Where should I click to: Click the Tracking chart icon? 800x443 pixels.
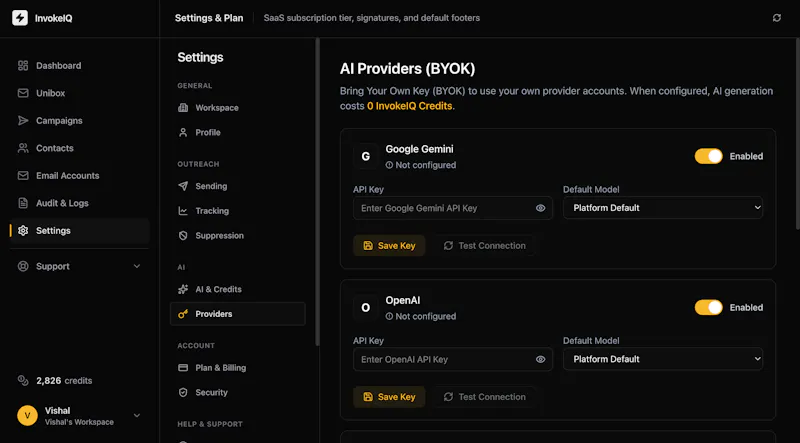tap(183, 211)
